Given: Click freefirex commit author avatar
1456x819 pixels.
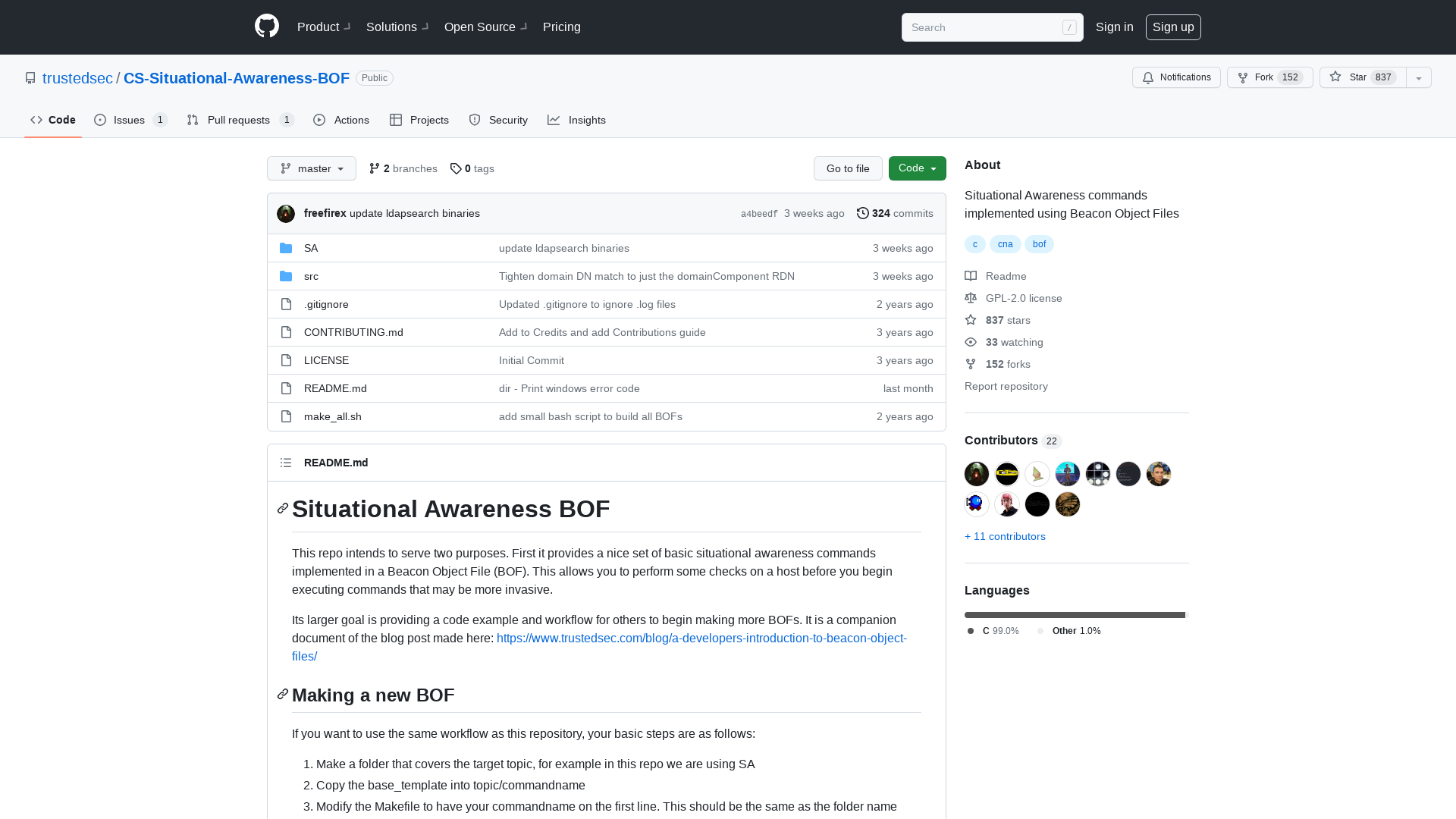Looking at the screenshot, I should 286,214.
